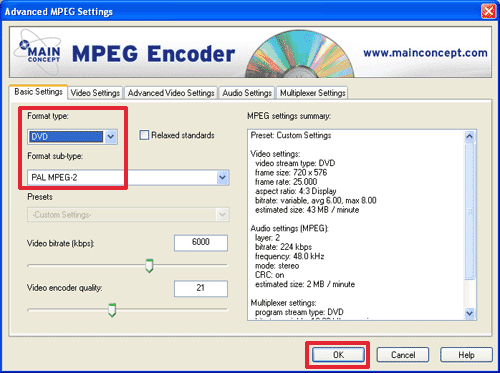The height and width of the screenshot is (373, 500).
Task: Click 'mode: stereo' summary line
Action: [x=277, y=266]
